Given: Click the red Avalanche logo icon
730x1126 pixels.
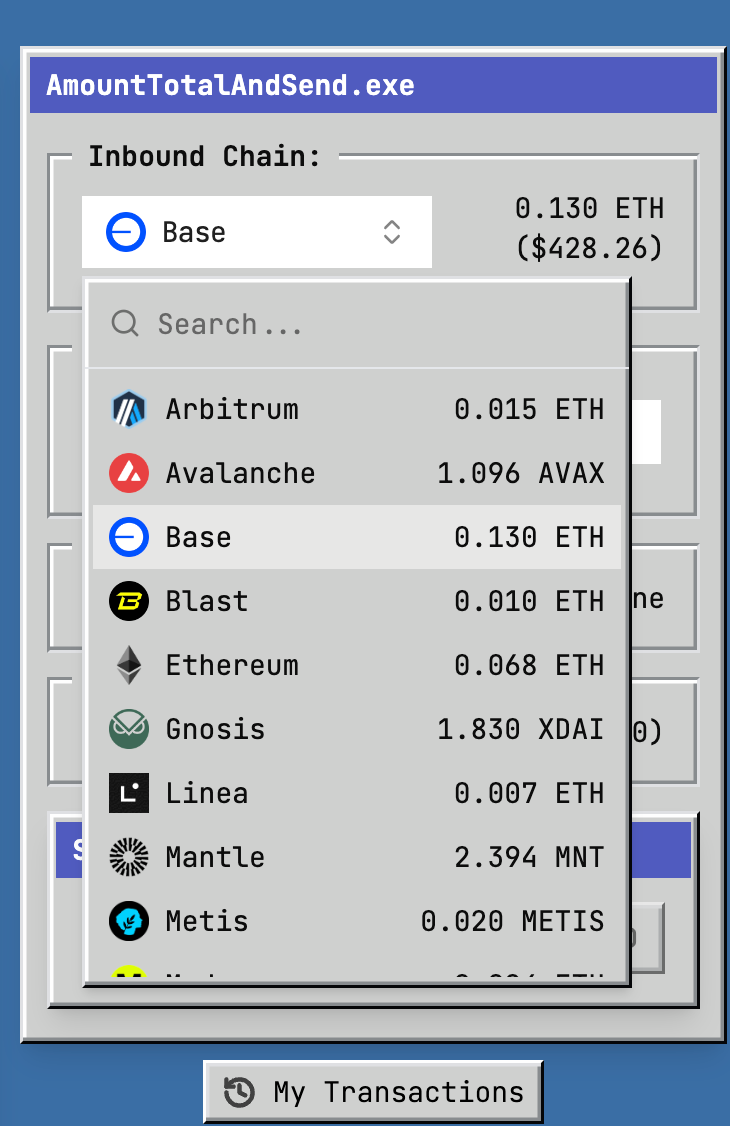Looking at the screenshot, I should [x=129, y=473].
